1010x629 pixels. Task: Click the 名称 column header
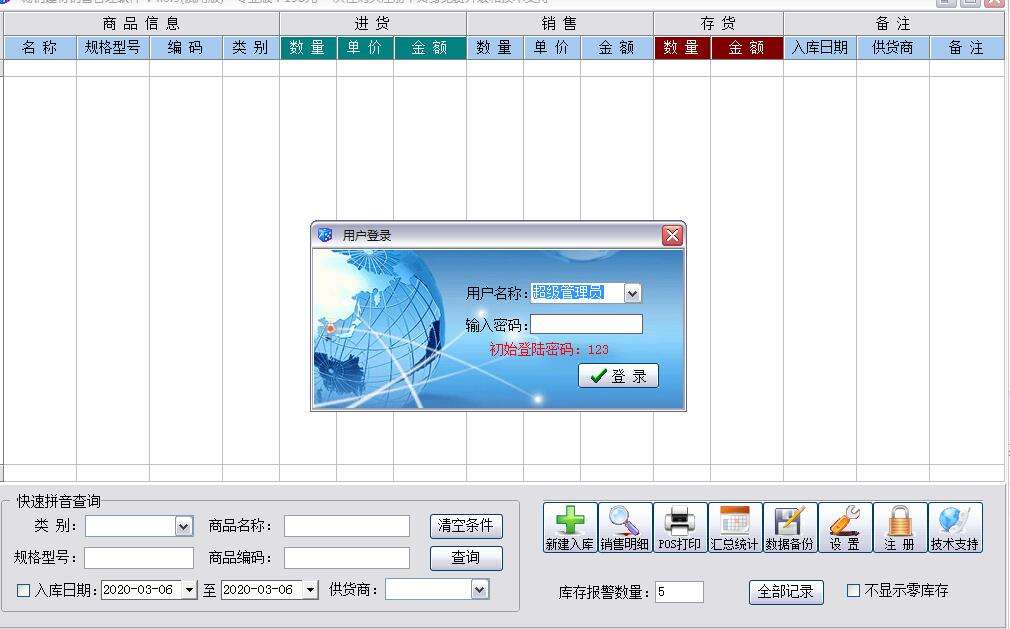(x=40, y=48)
